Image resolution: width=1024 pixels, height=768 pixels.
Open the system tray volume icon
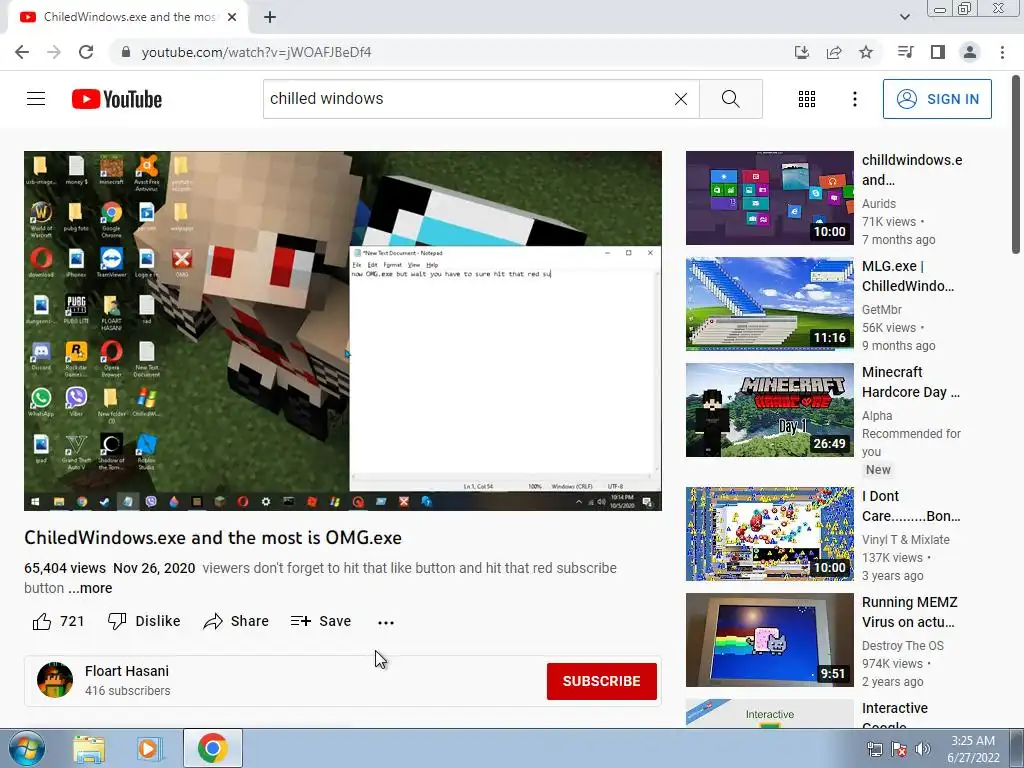point(923,749)
